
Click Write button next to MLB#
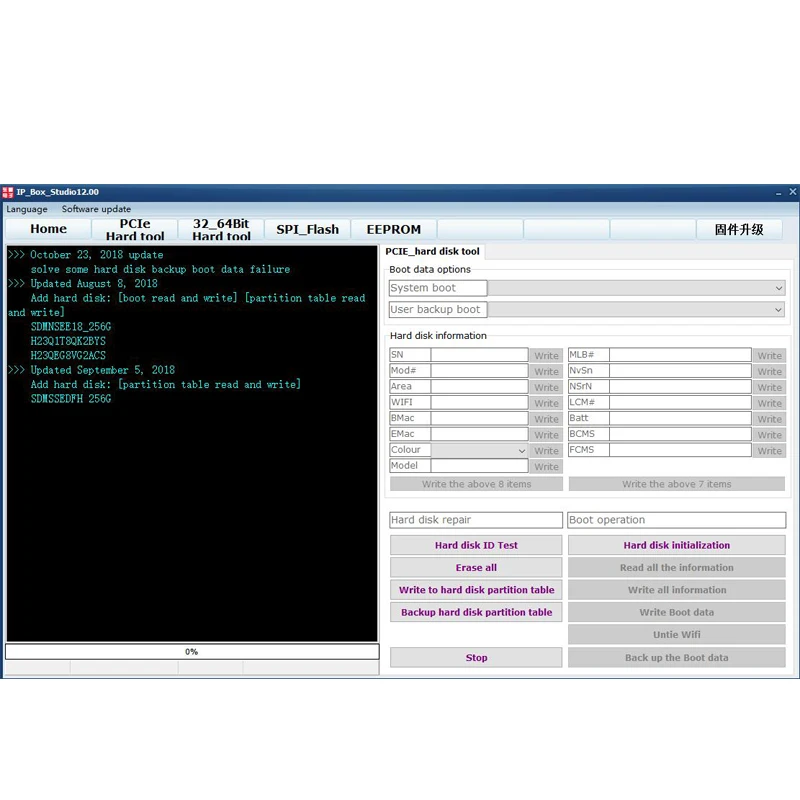pos(769,356)
